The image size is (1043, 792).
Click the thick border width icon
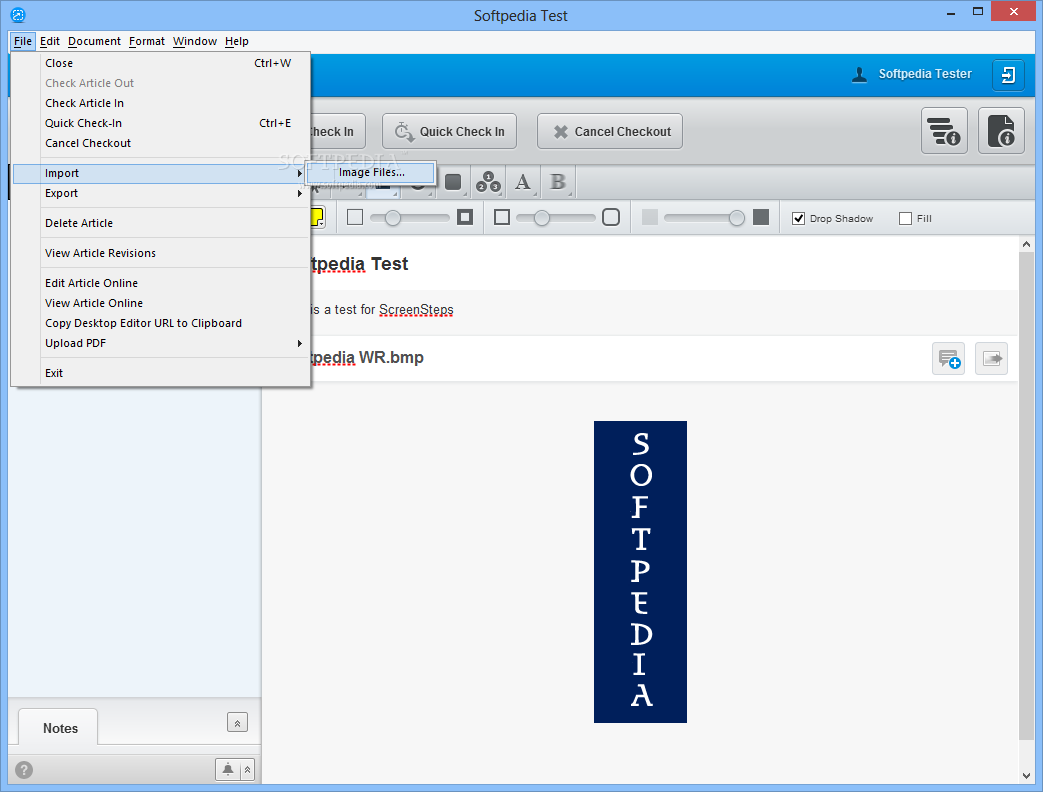(465, 217)
